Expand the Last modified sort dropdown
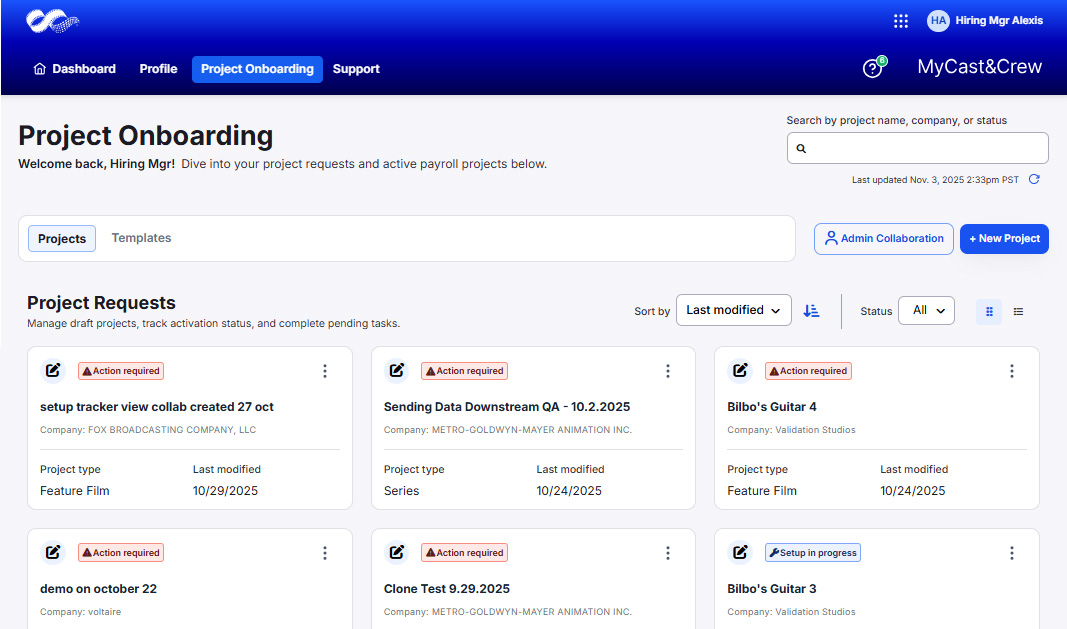The width and height of the screenshot is (1067, 629). click(733, 311)
